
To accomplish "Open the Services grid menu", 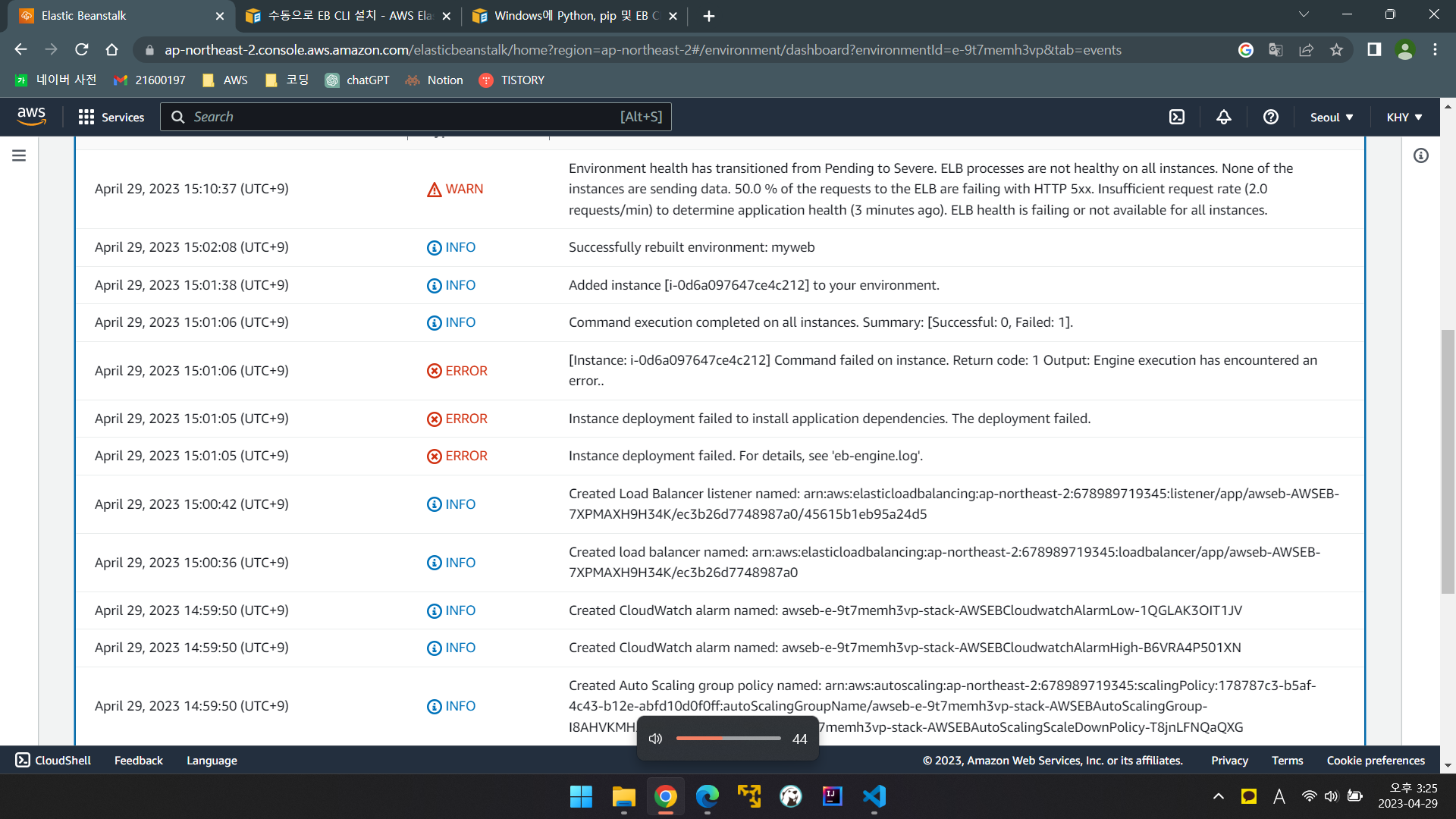I will pos(86,117).
